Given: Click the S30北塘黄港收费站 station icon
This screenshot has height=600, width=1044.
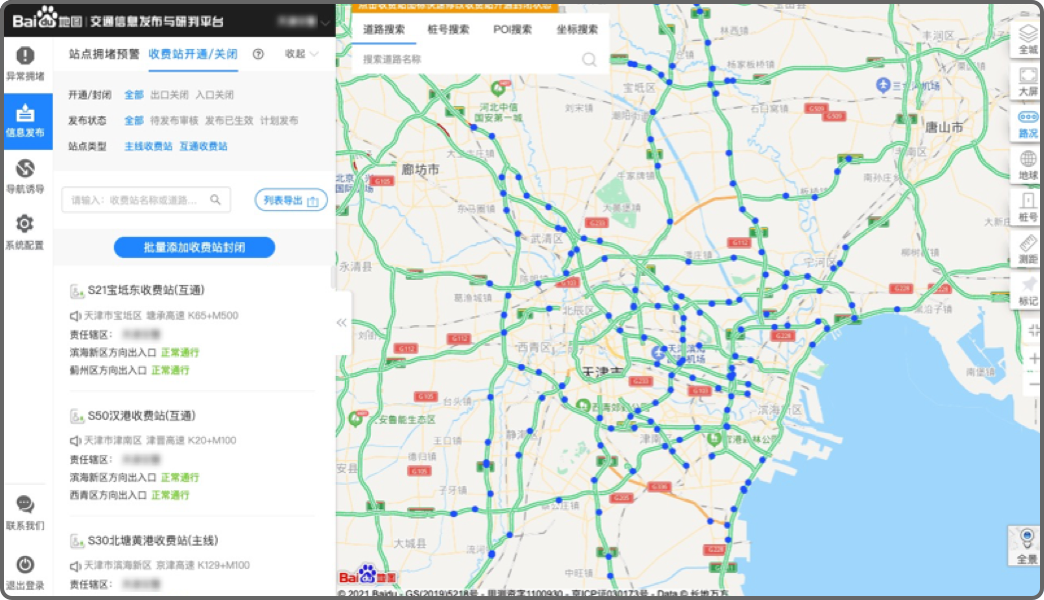Looking at the screenshot, I should coord(77,541).
